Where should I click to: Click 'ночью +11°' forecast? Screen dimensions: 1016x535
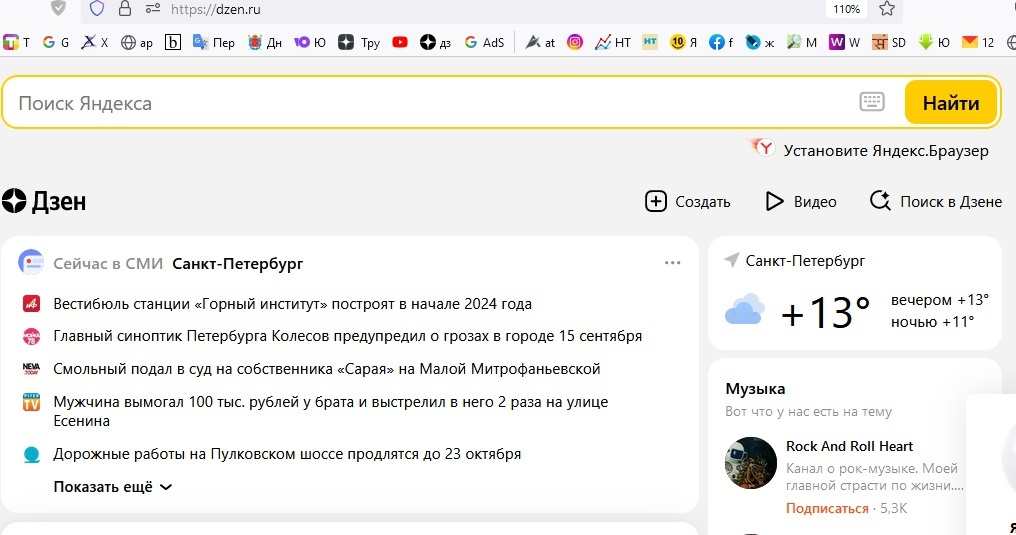[x=932, y=322]
